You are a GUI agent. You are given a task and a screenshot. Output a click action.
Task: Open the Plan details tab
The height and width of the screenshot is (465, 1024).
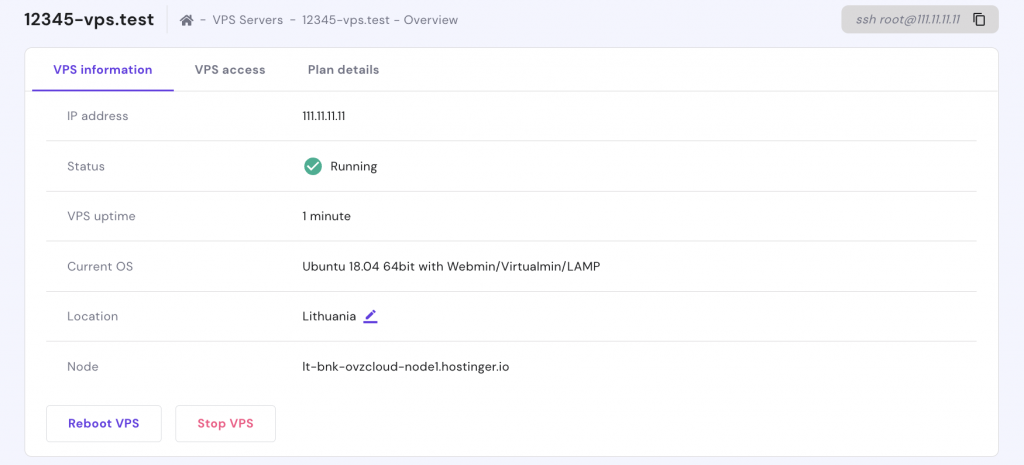pos(343,70)
